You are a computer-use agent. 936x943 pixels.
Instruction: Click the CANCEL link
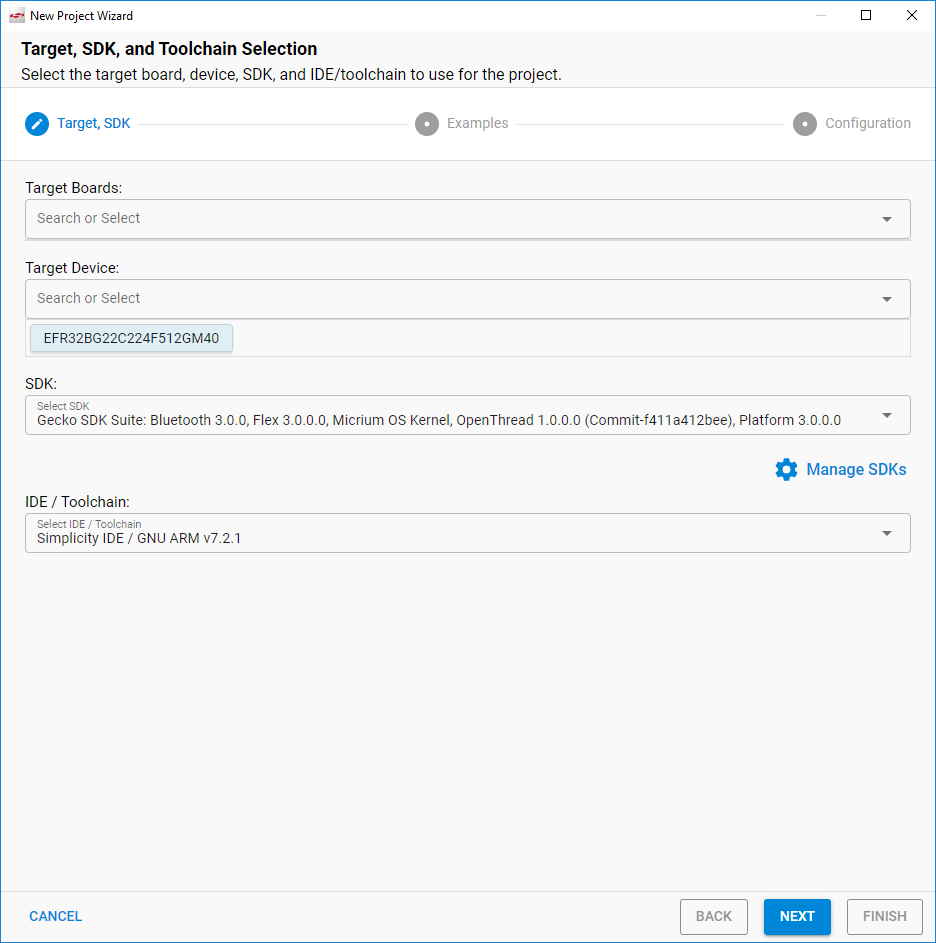pyautogui.click(x=56, y=916)
